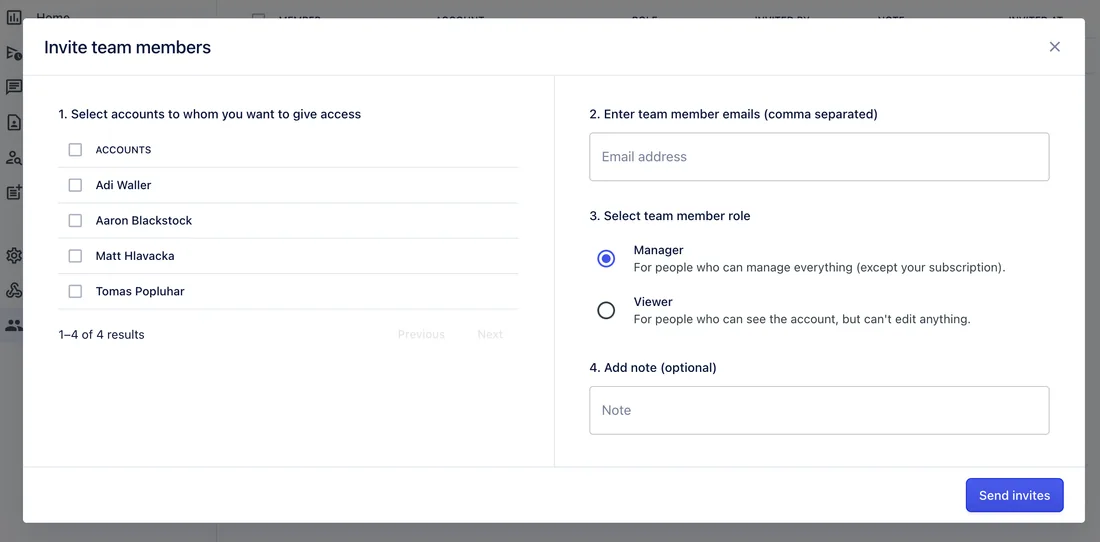Click the Aaron Blackstock account name
This screenshot has height=542, width=1100.
tap(144, 220)
